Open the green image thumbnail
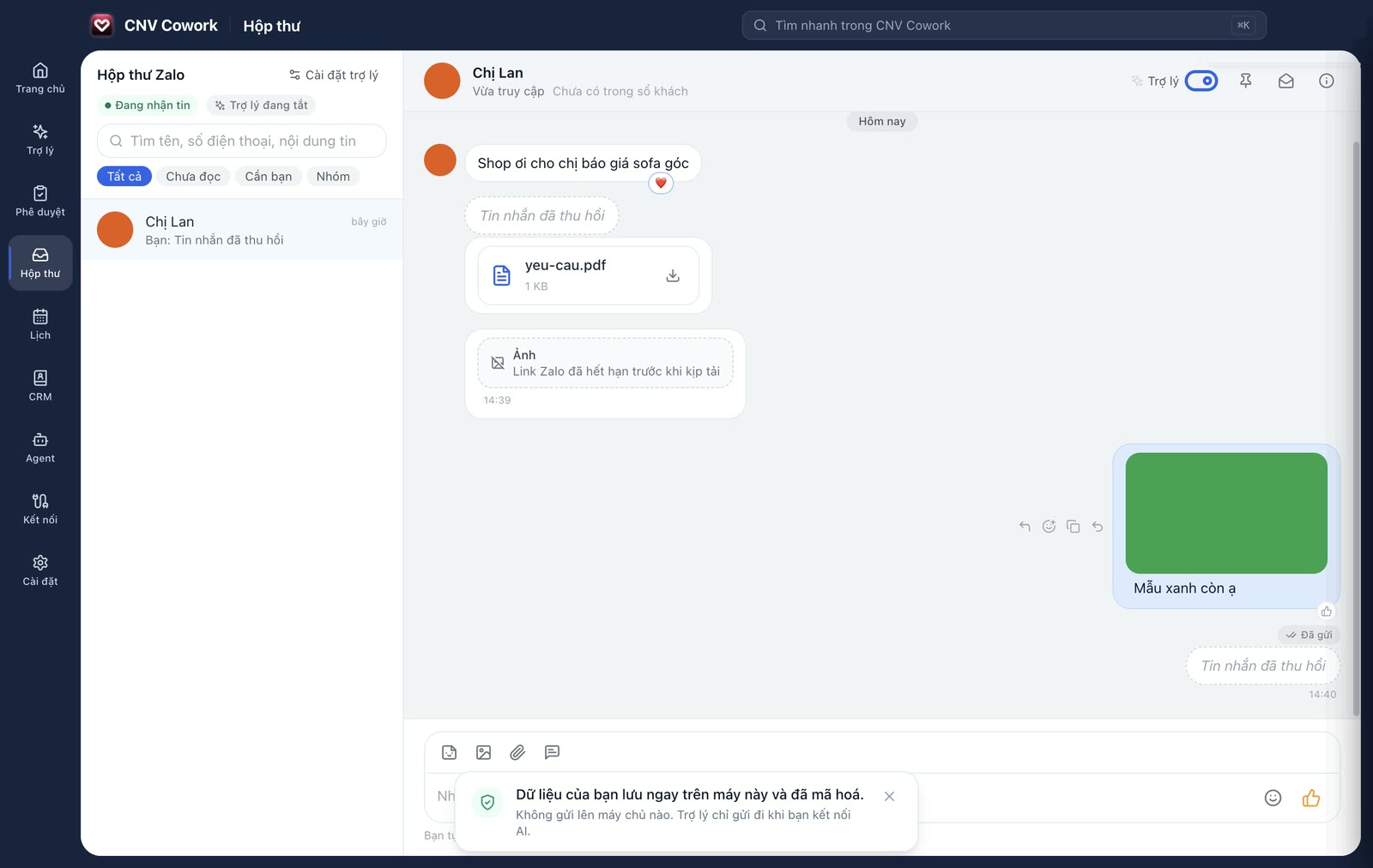This screenshot has width=1373, height=868. (x=1226, y=513)
